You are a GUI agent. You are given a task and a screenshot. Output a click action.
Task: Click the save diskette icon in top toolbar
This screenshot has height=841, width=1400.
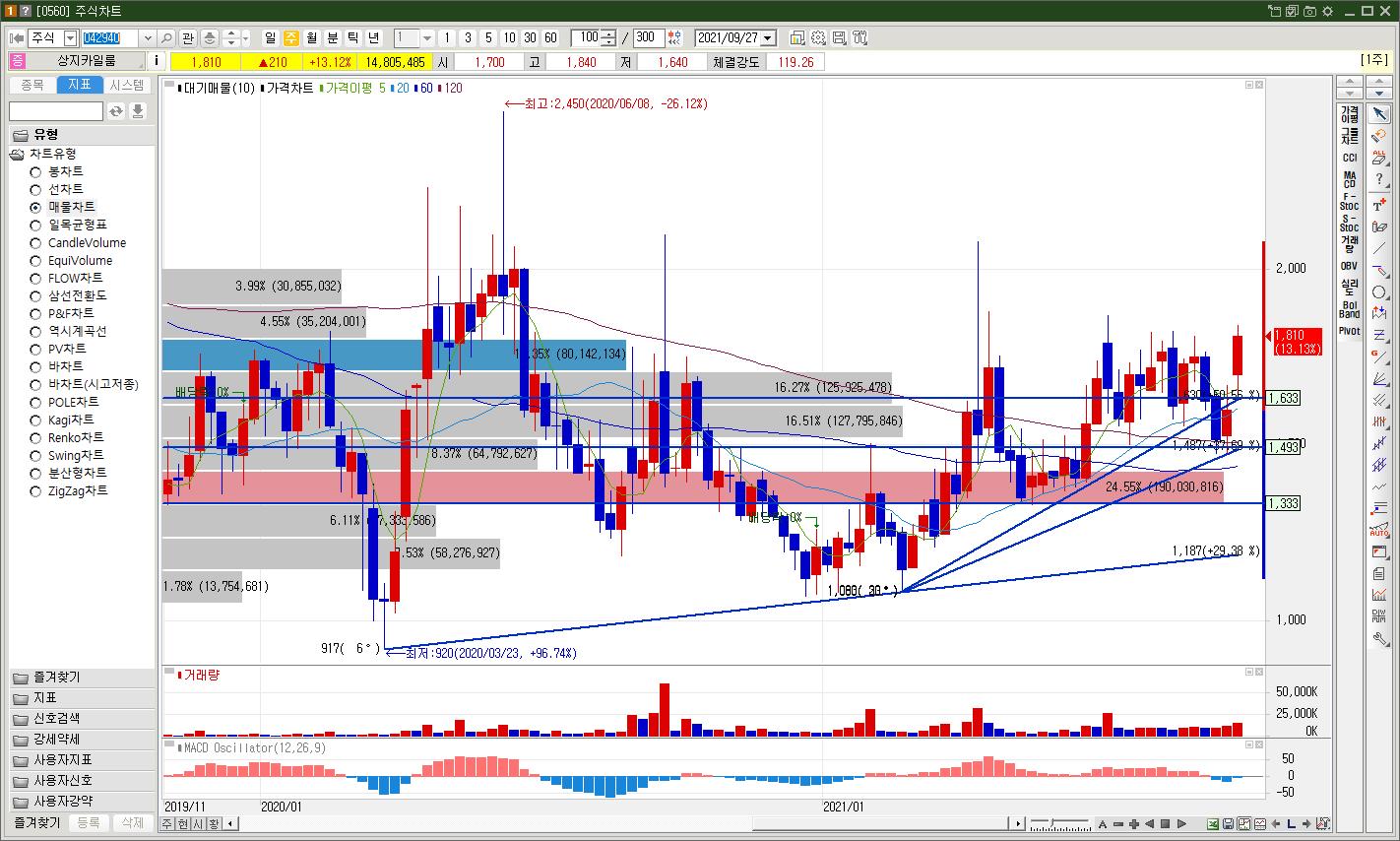(839, 37)
